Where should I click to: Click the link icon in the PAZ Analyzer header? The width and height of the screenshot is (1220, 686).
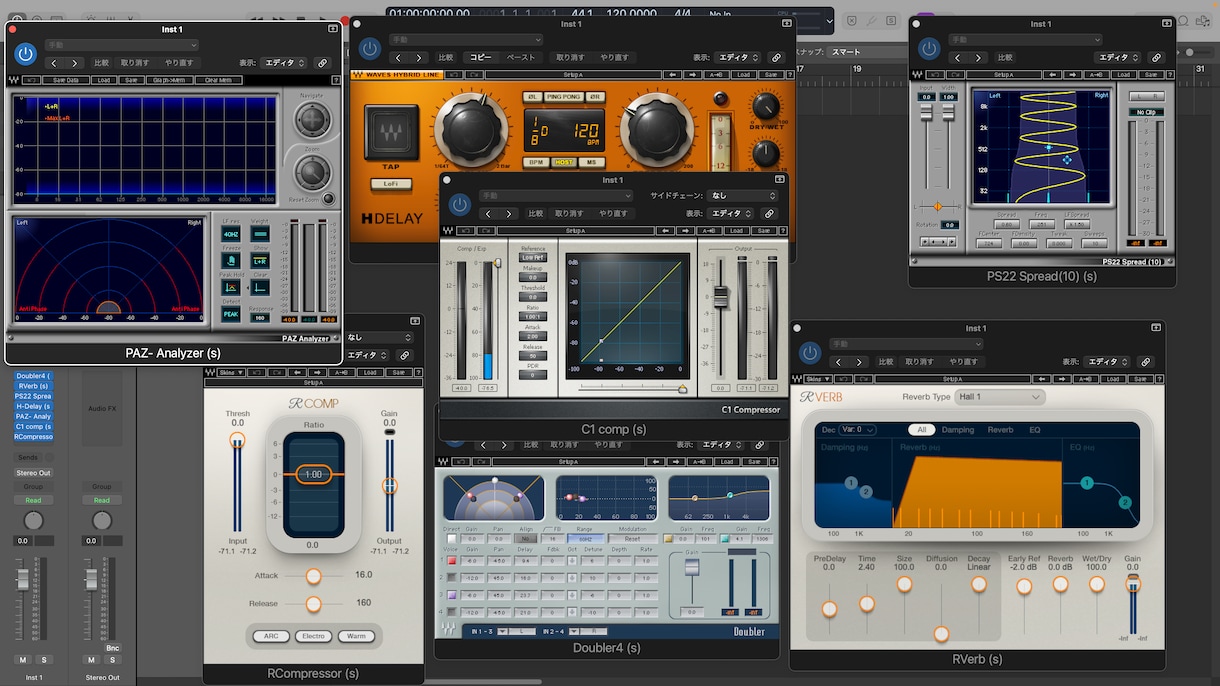[x=322, y=62]
